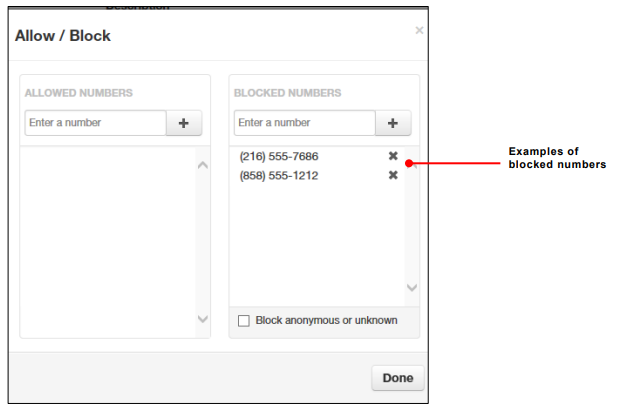The image size is (621, 407).
Task: Click the allowed numbers list scrollbar track
Action: 203,240
